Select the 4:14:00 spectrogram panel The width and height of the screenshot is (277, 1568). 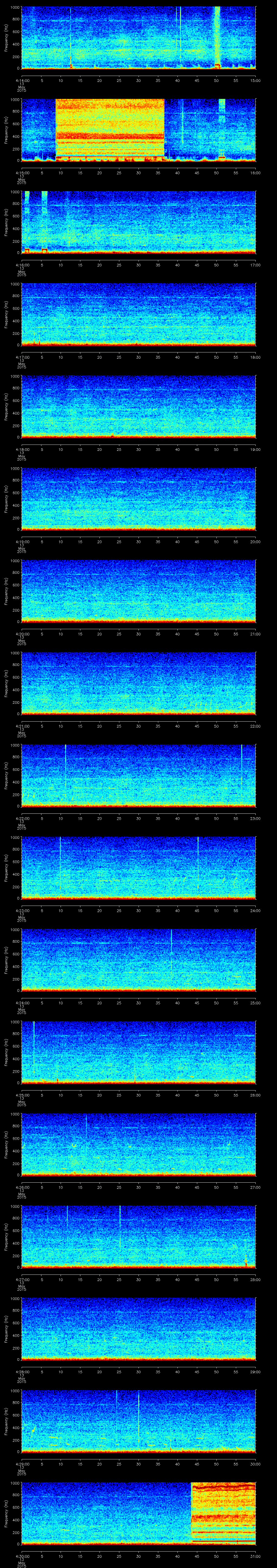coord(139,38)
